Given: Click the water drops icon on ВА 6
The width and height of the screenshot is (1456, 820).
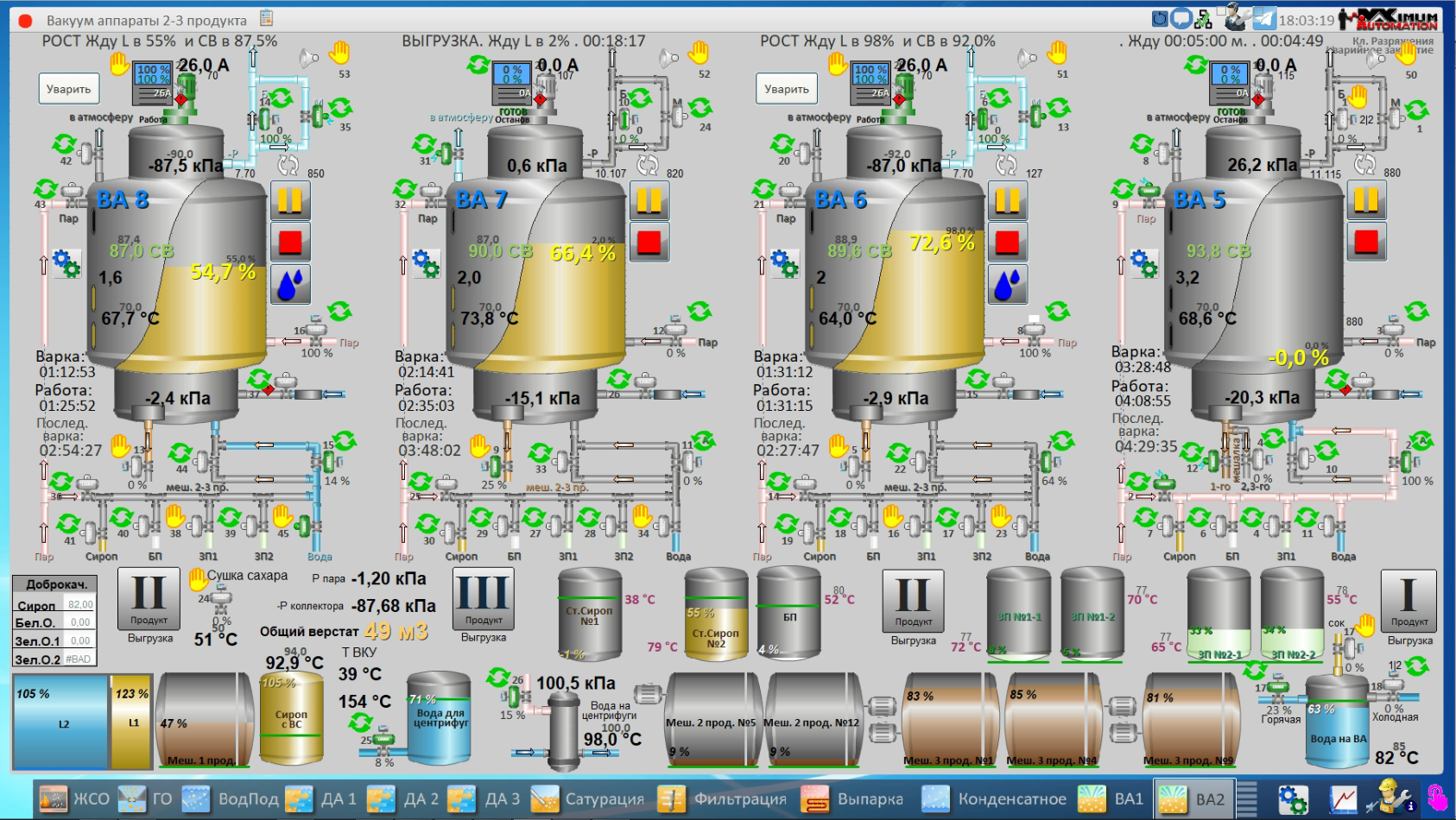Looking at the screenshot, I should pos(1007,285).
